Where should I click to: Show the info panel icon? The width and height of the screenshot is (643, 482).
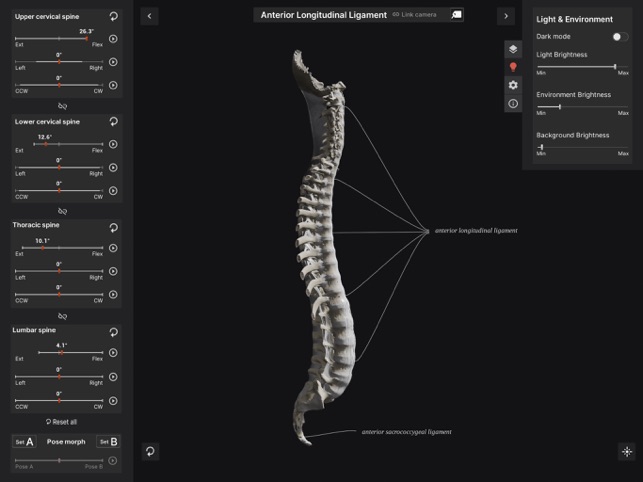tap(513, 103)
